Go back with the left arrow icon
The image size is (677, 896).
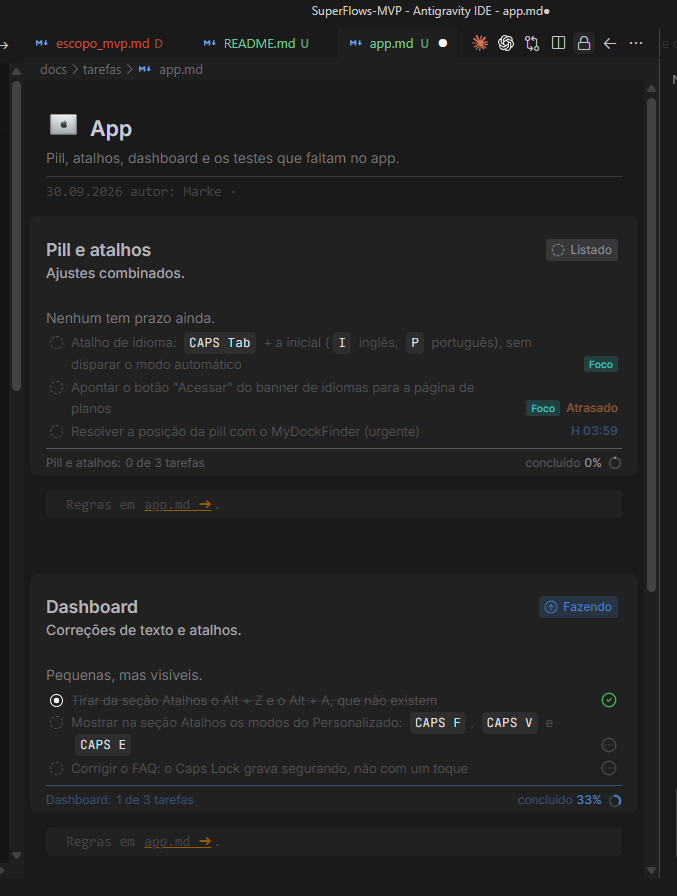tap(610, 43)
